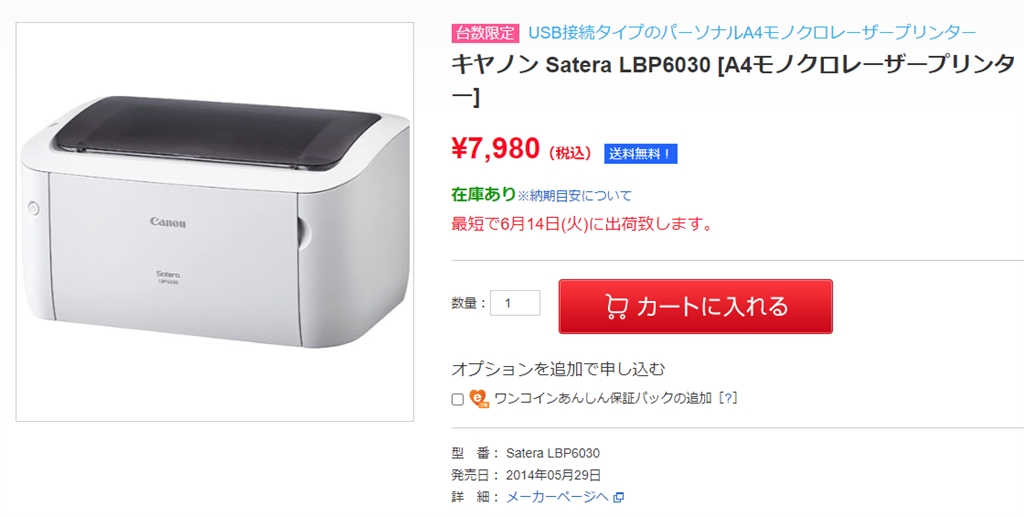Click the 数量 quantity input field
Image resolution: width=1024 pixels, height=517 pixels.
tap(515, 303)
